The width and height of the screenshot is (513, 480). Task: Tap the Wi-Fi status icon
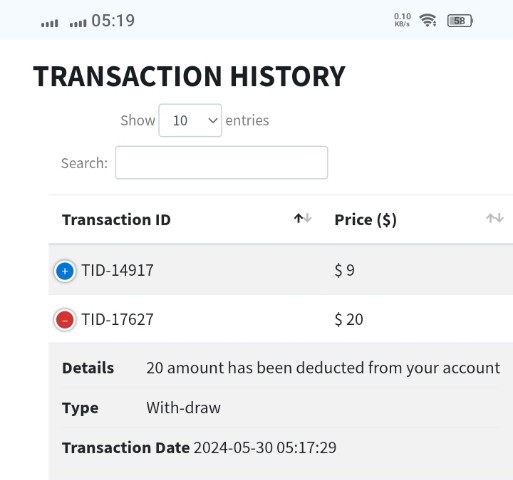(x=428, y=21)
